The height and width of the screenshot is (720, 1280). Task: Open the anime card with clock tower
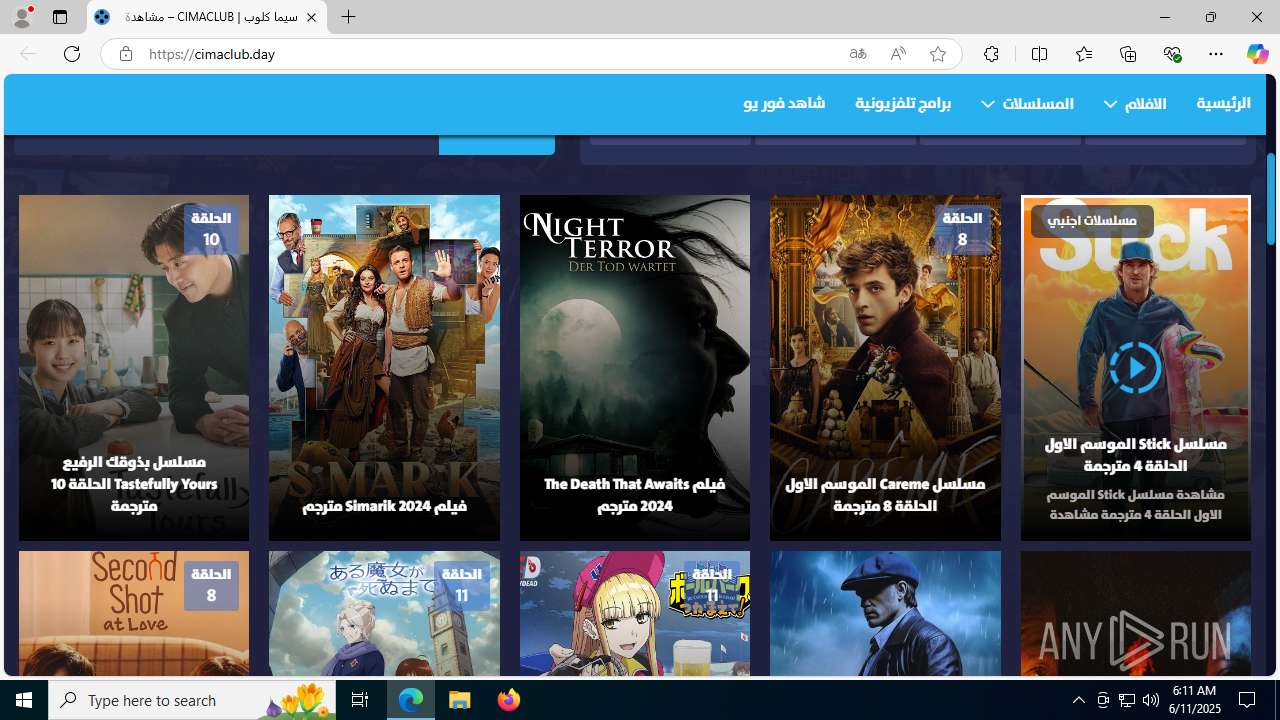point(384,614)
